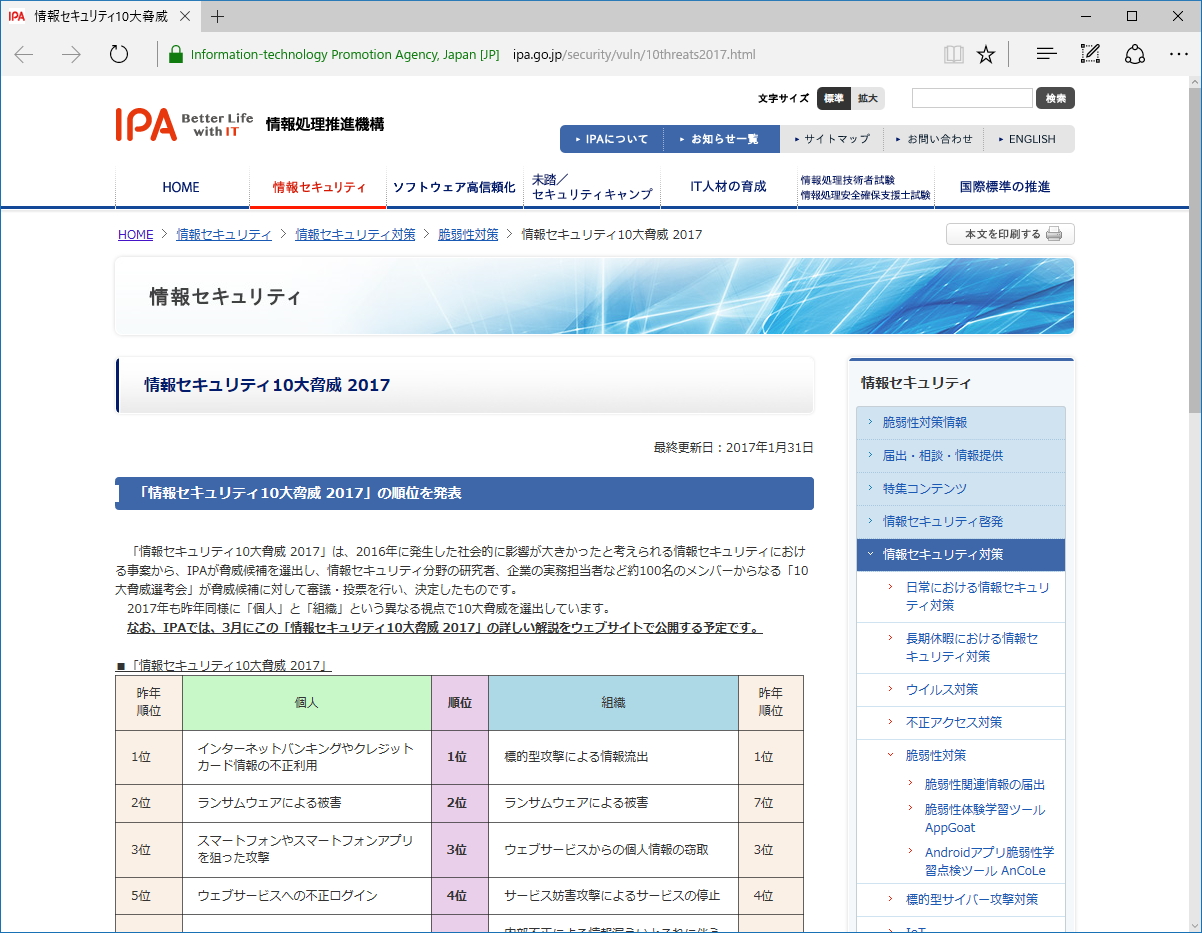
Task: Open Edge more actions ellipsis menu
Action: tap(1179, 54)
